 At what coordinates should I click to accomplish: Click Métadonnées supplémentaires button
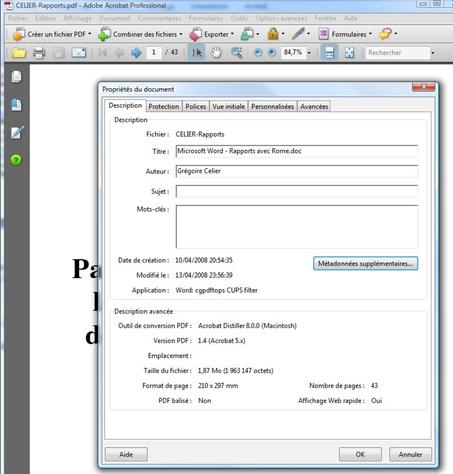click(x=365, y=263)
